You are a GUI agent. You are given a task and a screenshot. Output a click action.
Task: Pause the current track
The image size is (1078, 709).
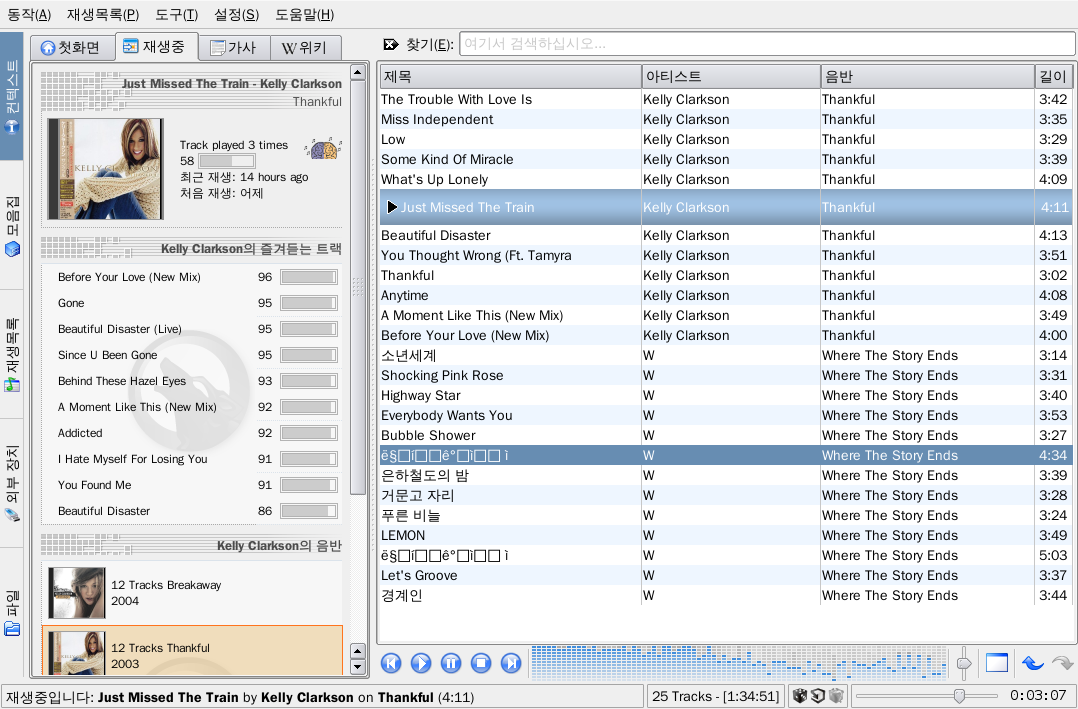pos(451,663)
